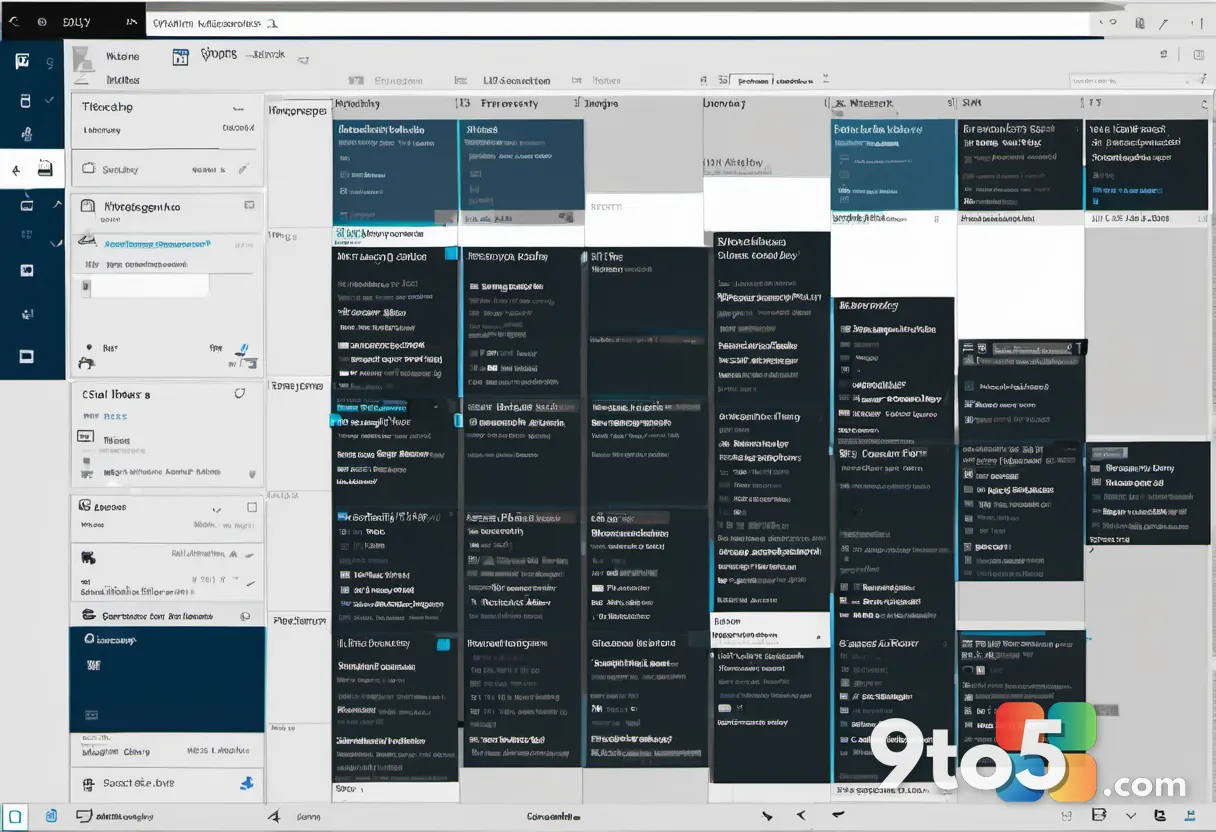
Task: Focus the wide white address field
Action: point(618,23)
